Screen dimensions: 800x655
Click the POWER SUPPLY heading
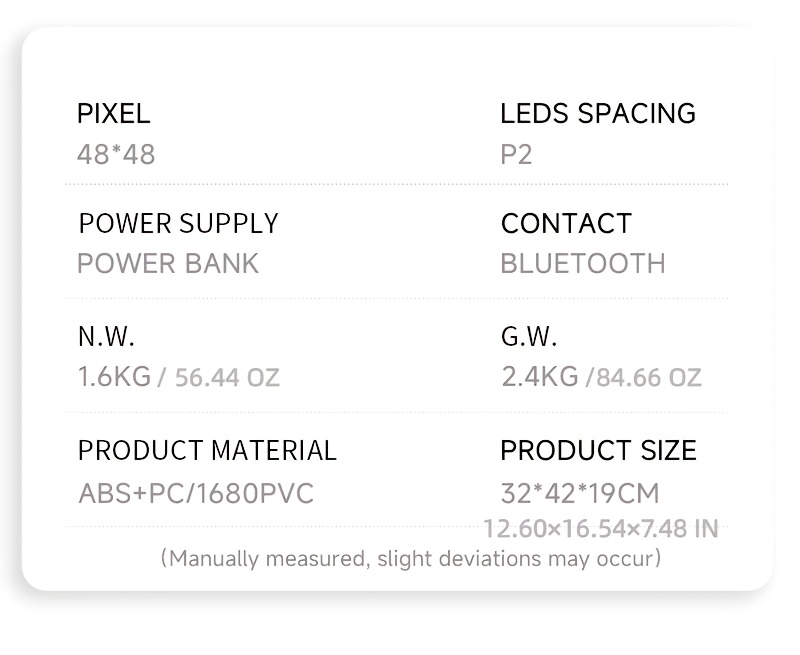point(178,223)
